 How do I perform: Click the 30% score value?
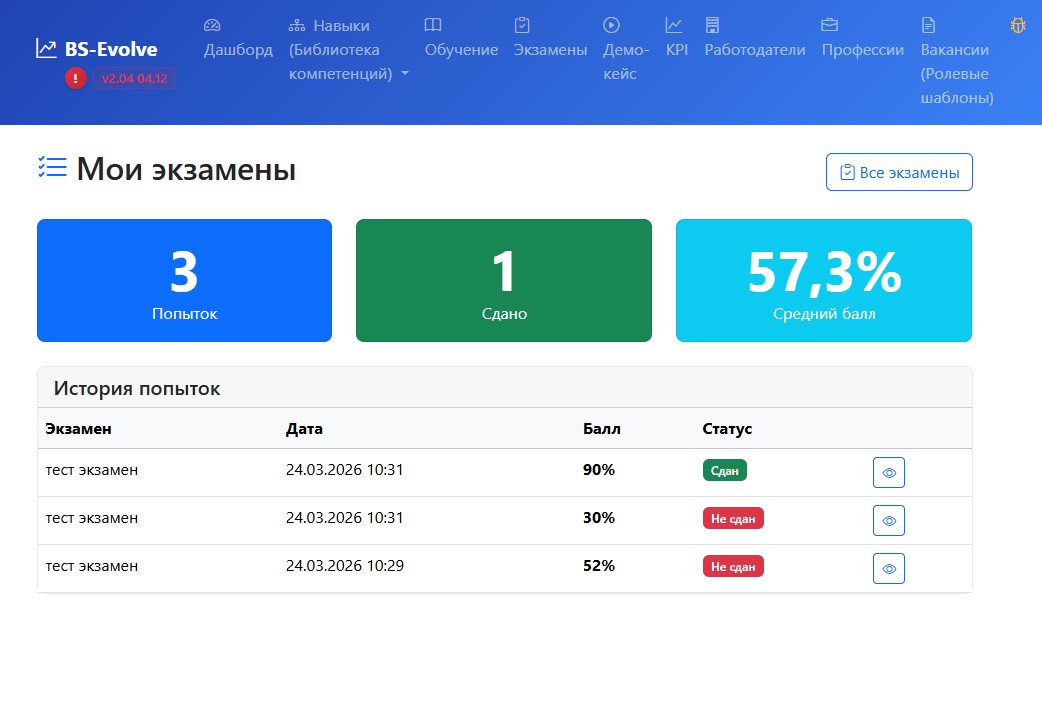[x=599, y=518]
